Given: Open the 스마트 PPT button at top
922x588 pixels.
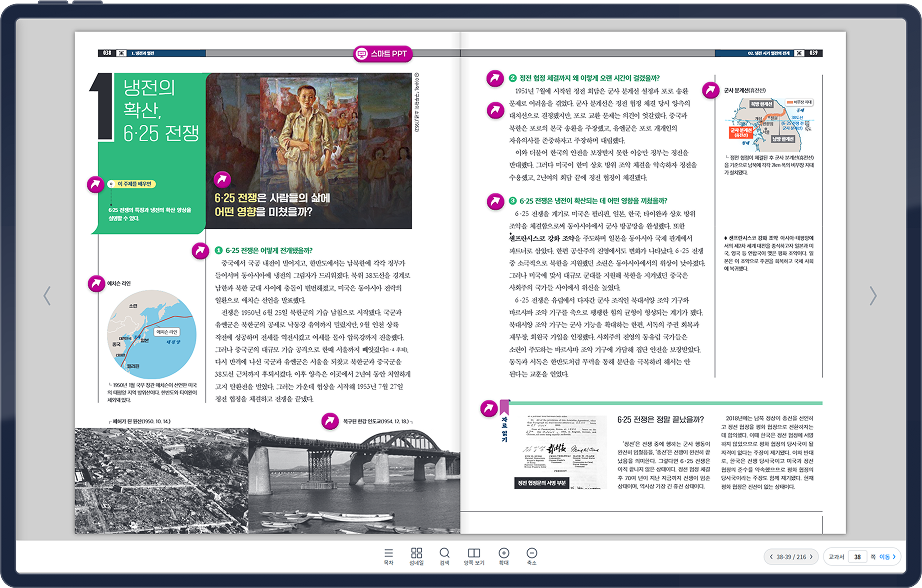Looking at the screenshot, I should pos(383,54).
